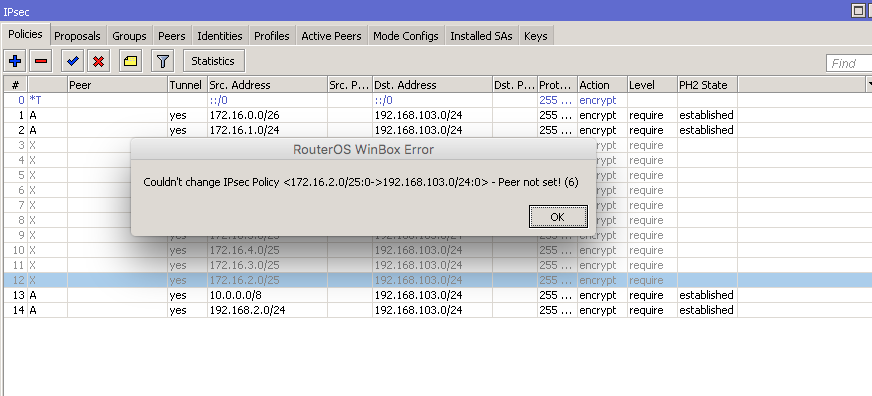Sort by Src. Address column header

tap(267, 85)
